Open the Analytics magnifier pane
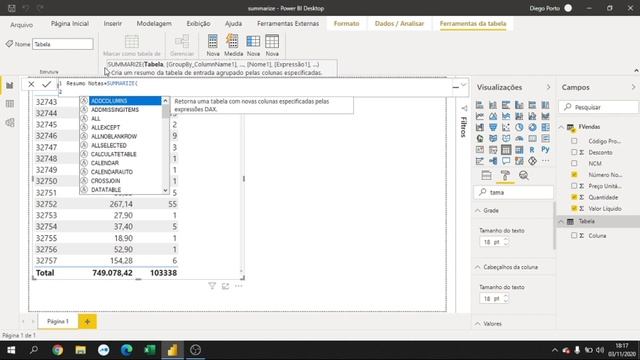The image size is (640, 360). (x=524, y=176)
